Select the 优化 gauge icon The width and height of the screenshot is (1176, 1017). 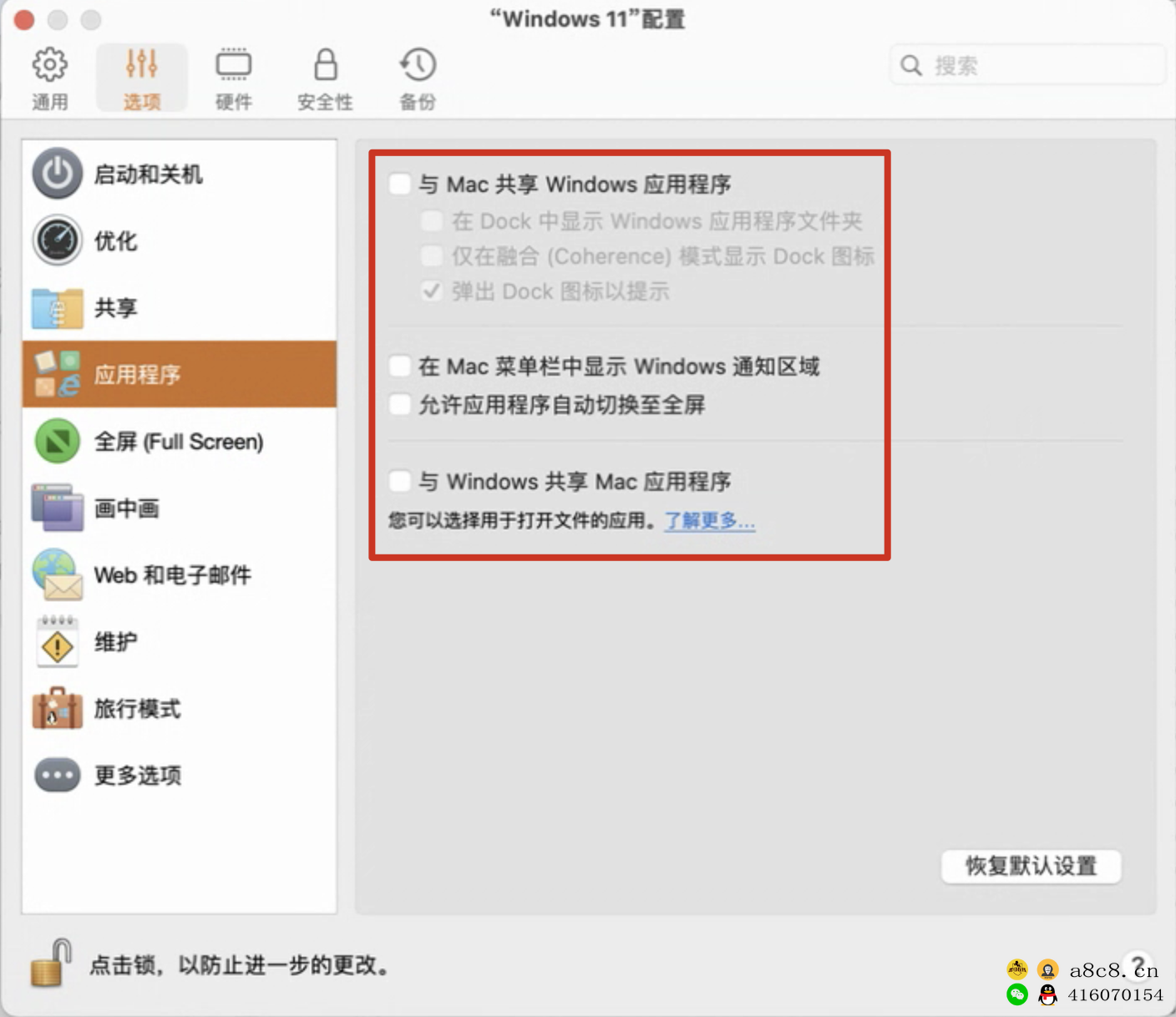tap(57, 240)
